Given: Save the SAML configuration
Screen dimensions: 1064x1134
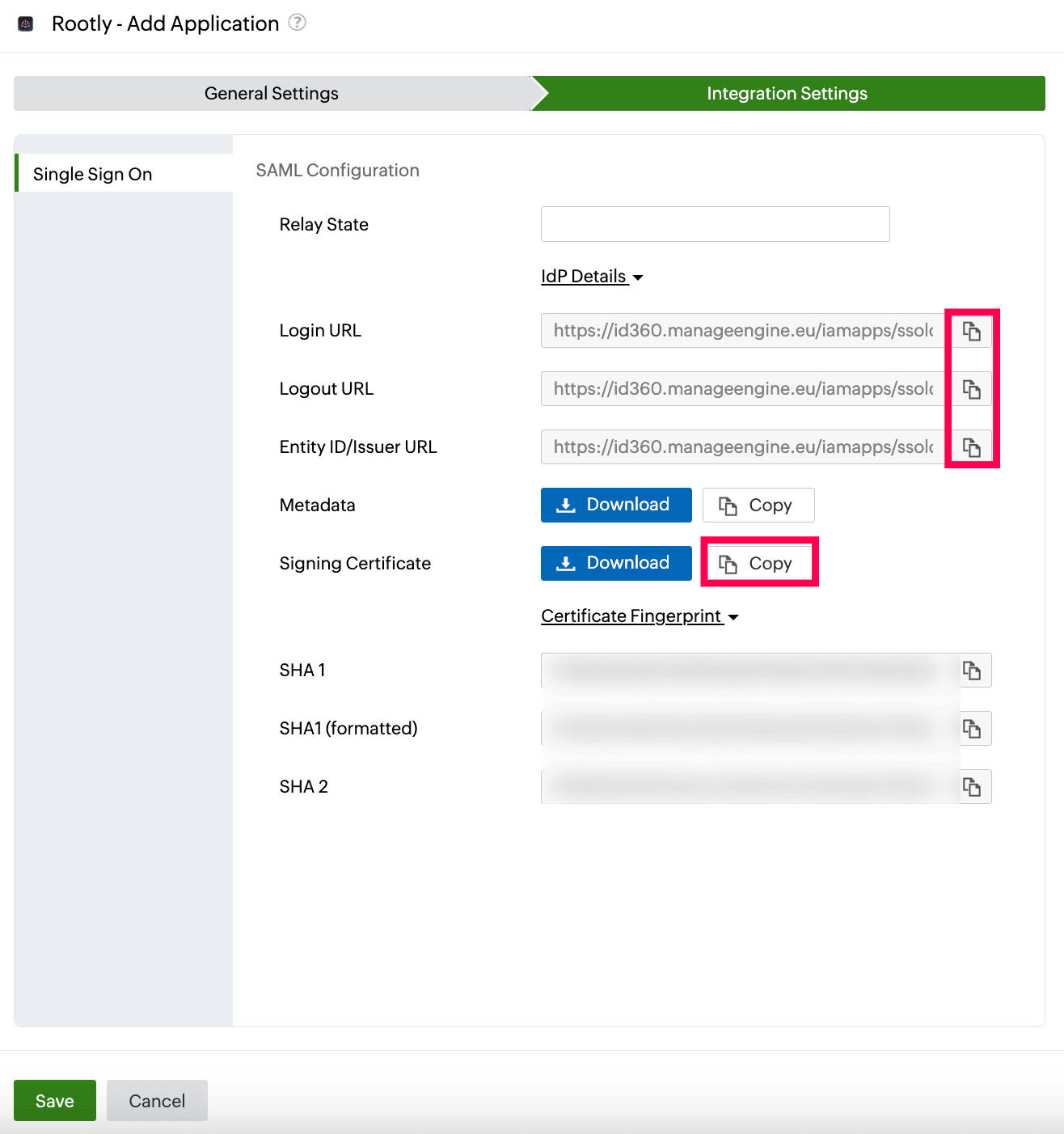Looking at the screenshot, I should point(54,1100).
